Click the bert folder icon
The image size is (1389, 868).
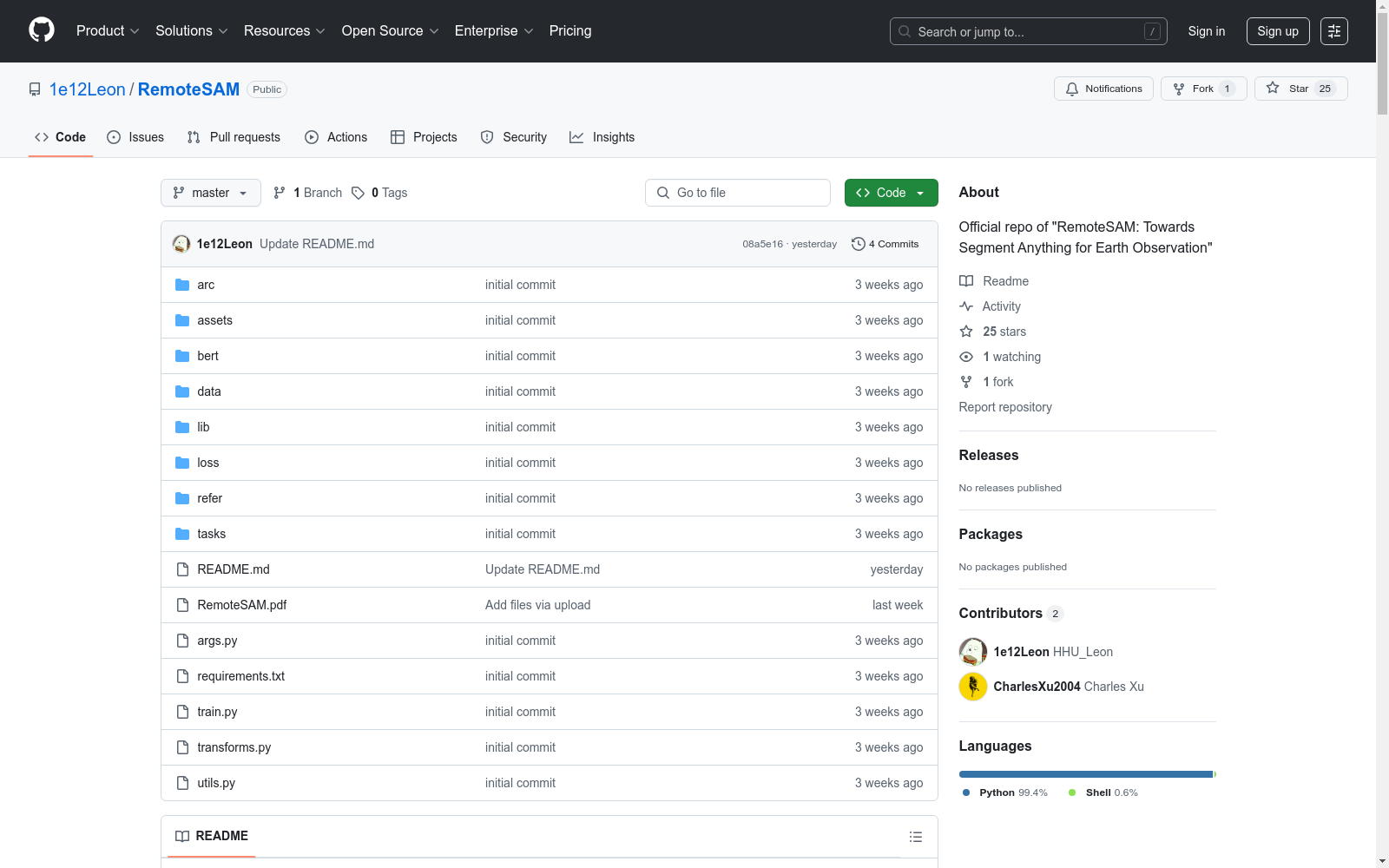click(x=182, y=356)
